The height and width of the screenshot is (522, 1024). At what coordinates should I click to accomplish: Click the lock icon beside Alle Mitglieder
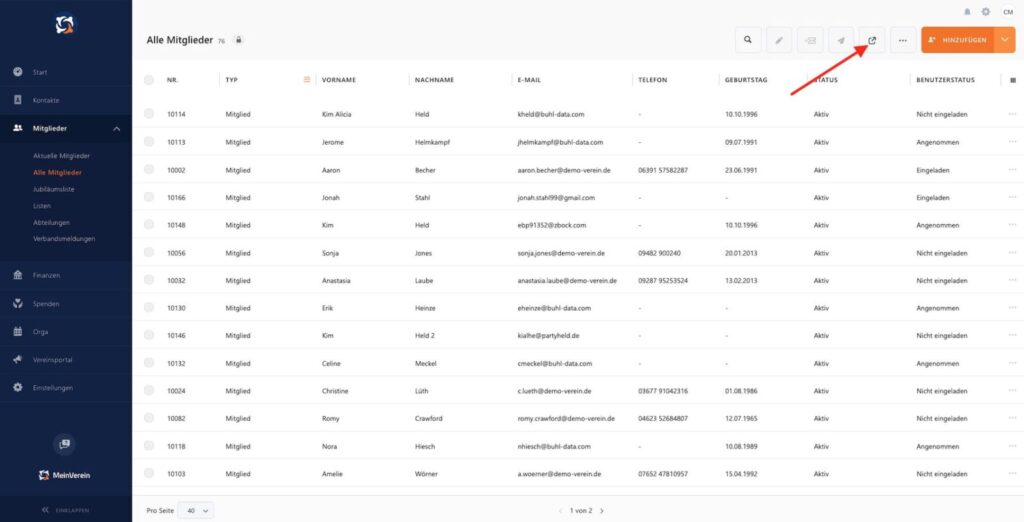tap(238, 40)
